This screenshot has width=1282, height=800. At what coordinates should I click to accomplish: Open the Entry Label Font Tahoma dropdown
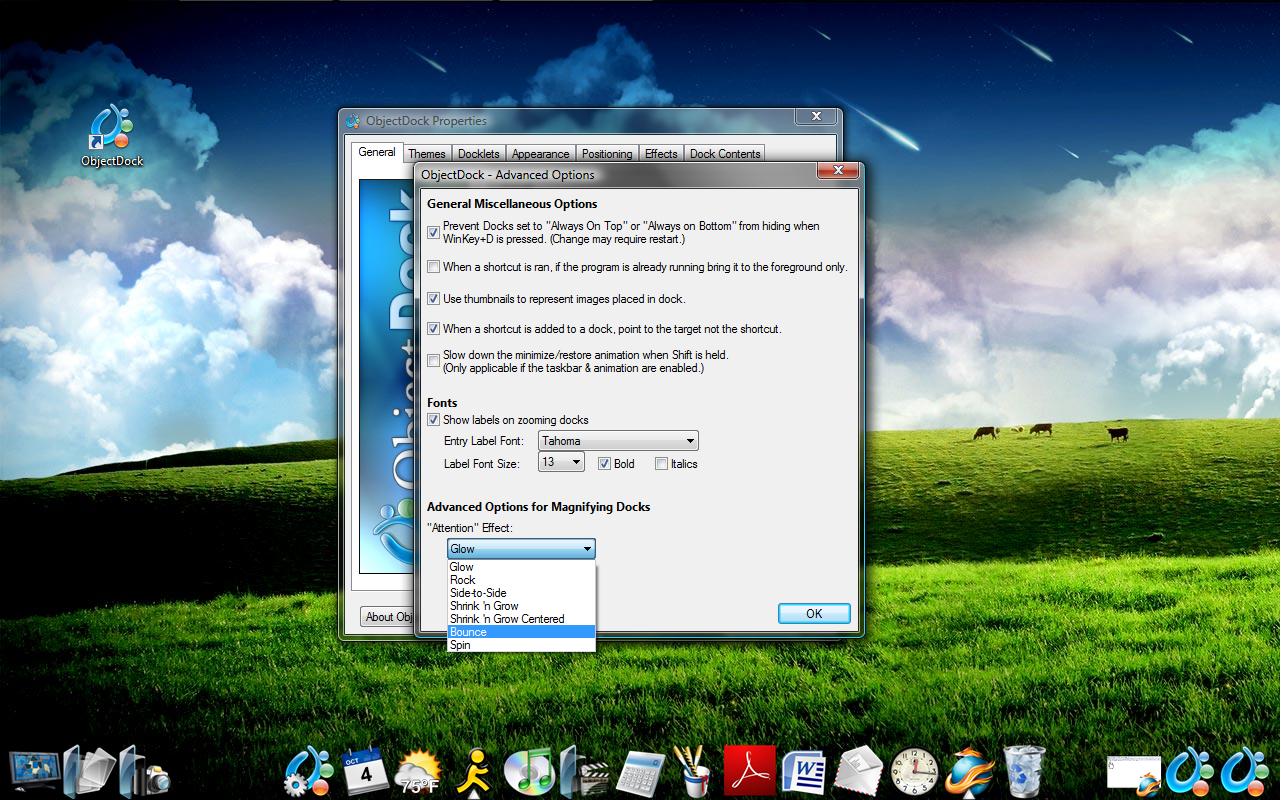(x=618, y=441)
